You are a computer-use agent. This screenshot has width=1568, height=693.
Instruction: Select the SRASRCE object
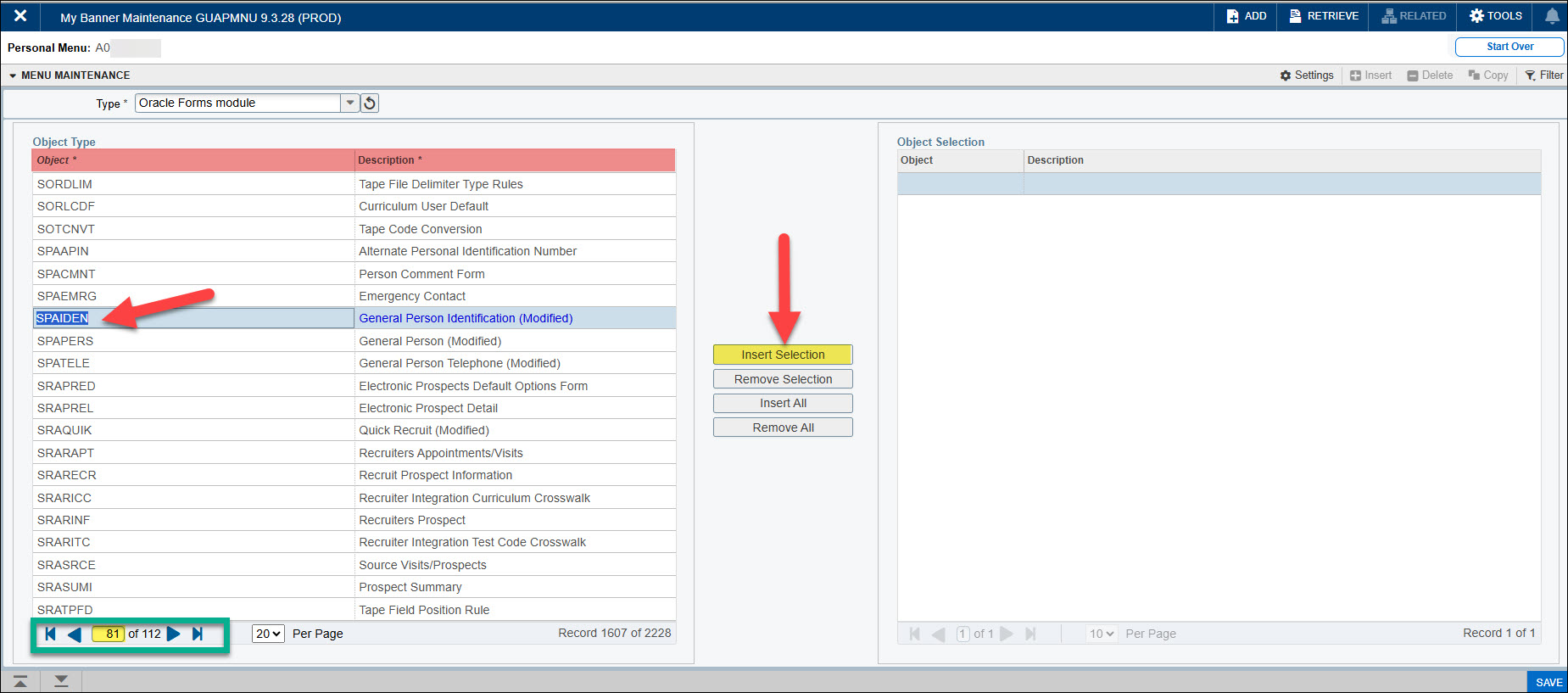click(193, 565)
